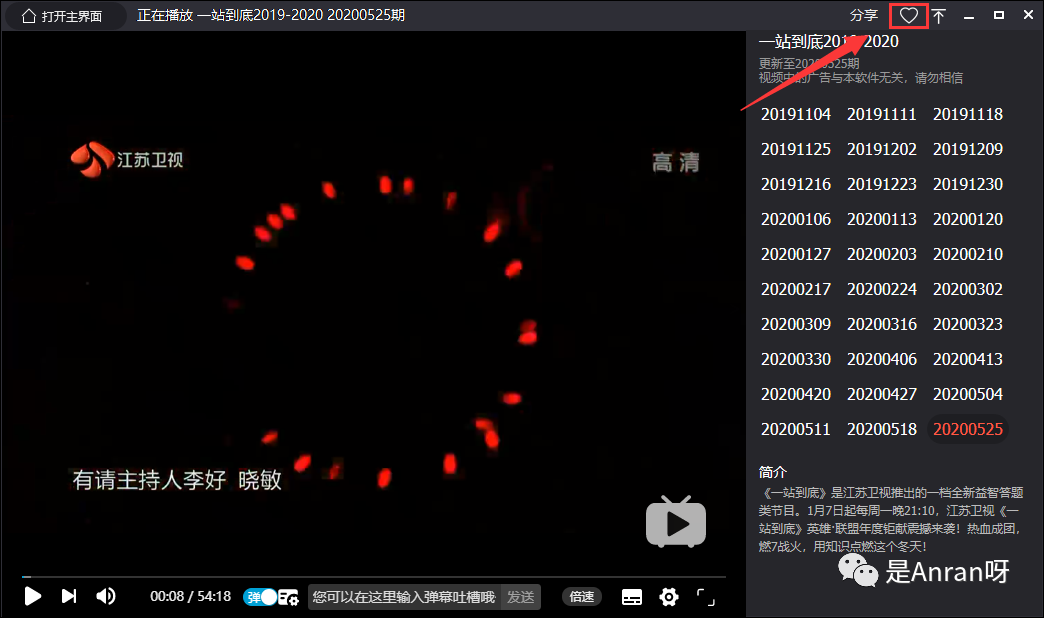
Task: Open the subtitle options icon
Action: pos(632,597)
